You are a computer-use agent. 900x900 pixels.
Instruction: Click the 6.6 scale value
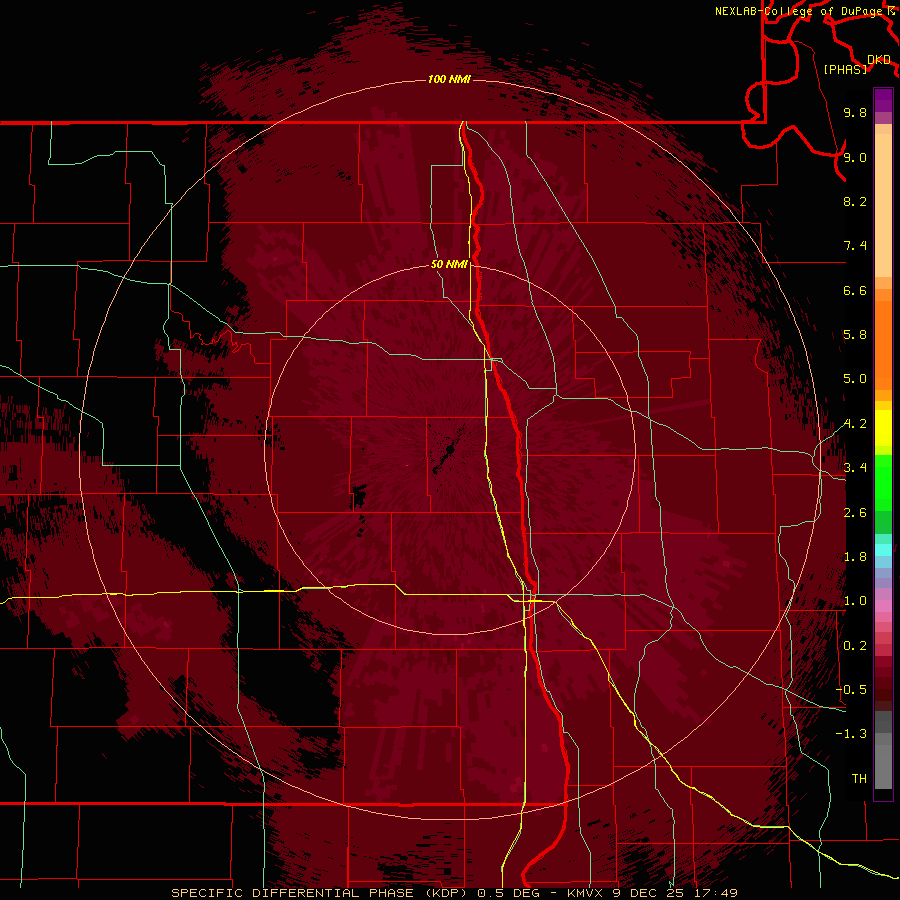(855, 290)
